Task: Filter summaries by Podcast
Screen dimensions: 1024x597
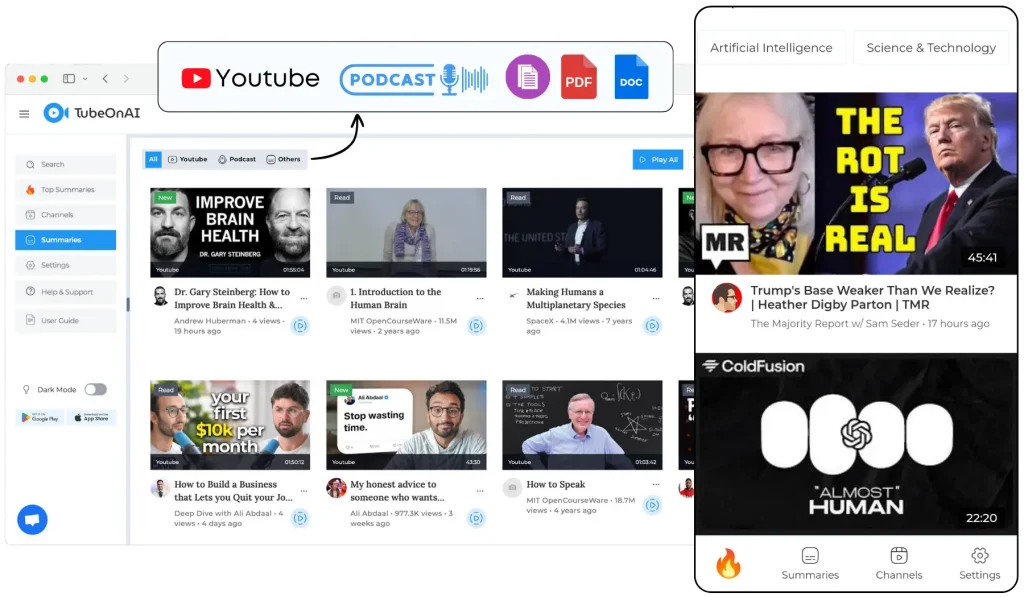Action: point(237,159)
